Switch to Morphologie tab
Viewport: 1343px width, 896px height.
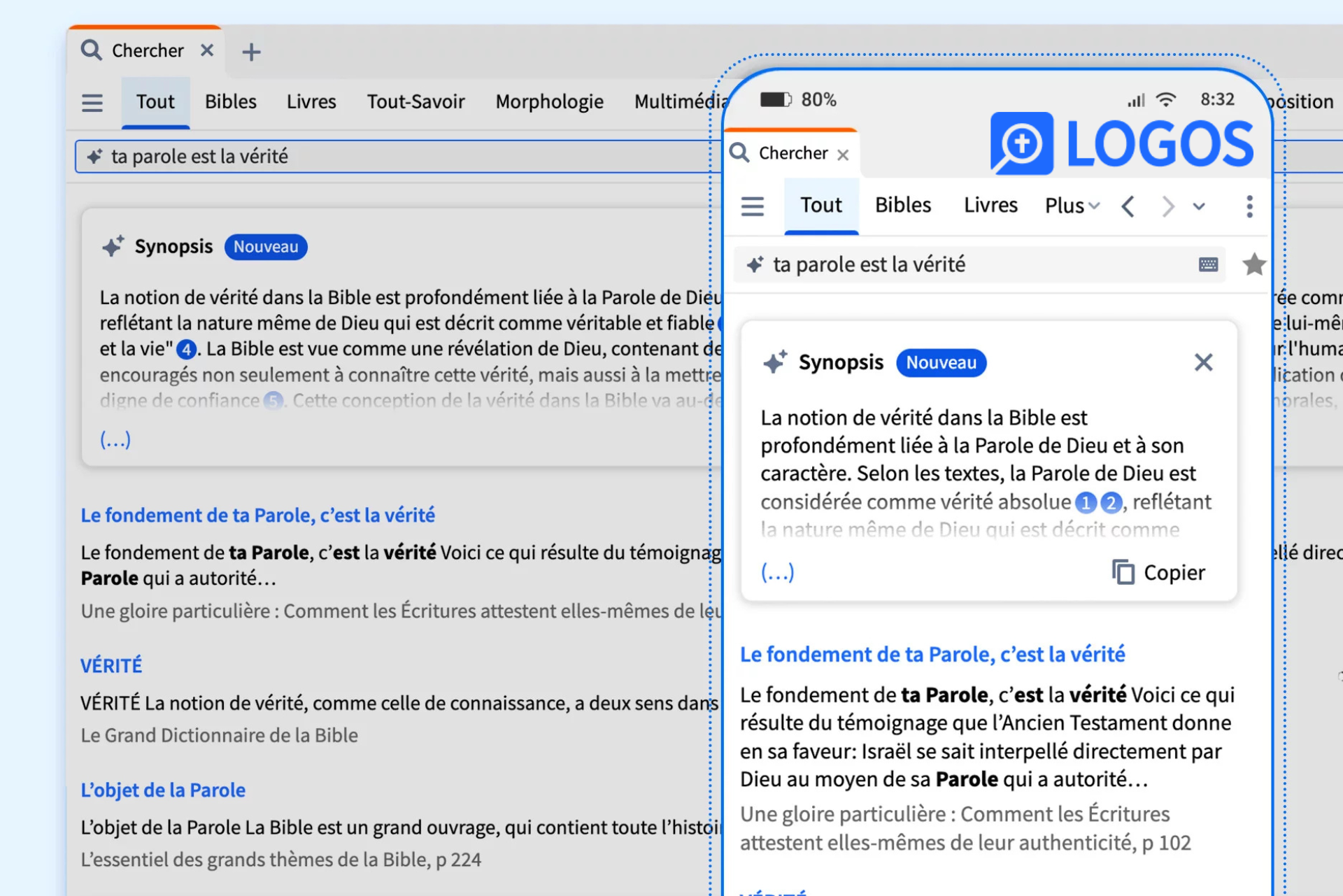click(549, 102)
